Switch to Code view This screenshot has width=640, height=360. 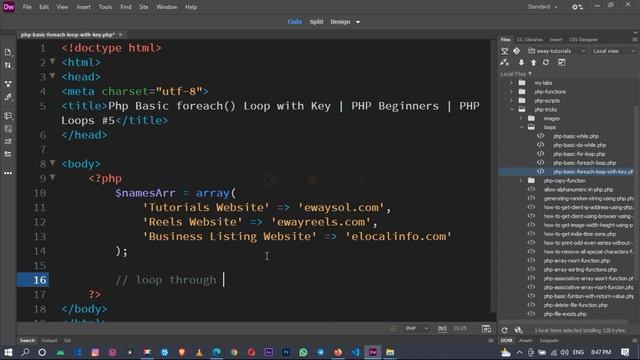coord(295,22)
